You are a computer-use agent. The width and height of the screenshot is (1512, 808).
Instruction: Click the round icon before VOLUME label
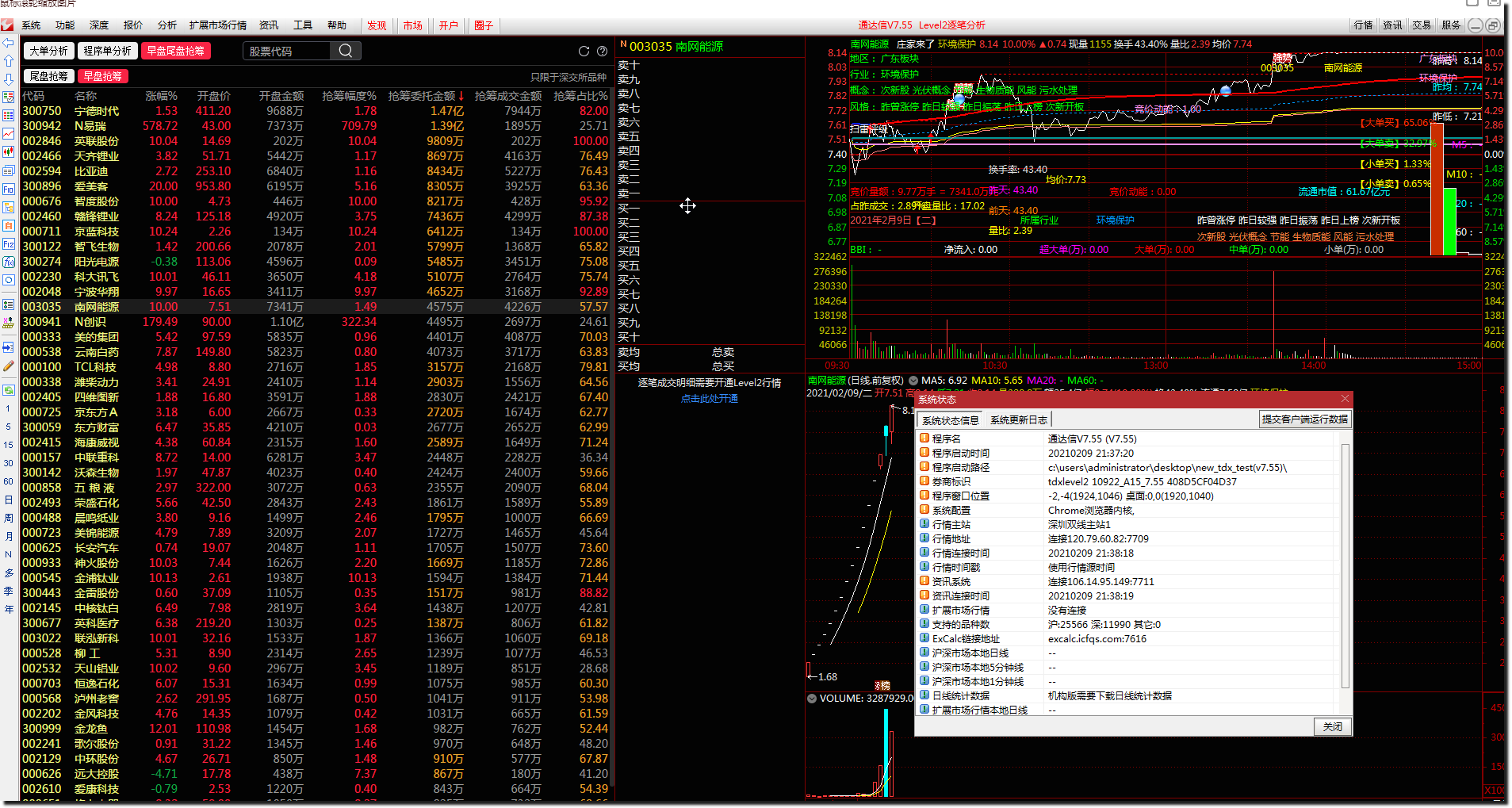(812, 699)
